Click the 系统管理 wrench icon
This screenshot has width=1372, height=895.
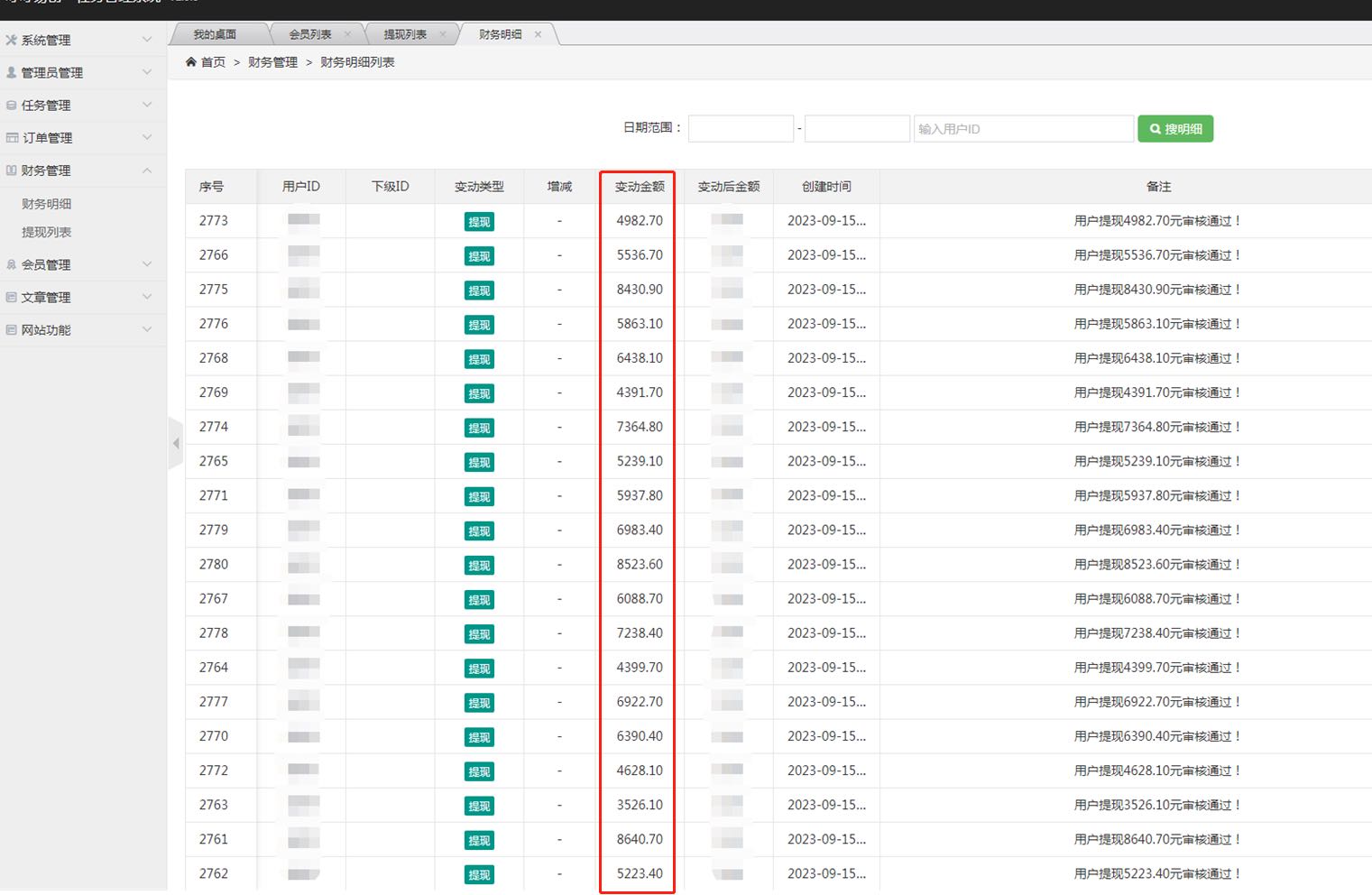coord(12,40)
